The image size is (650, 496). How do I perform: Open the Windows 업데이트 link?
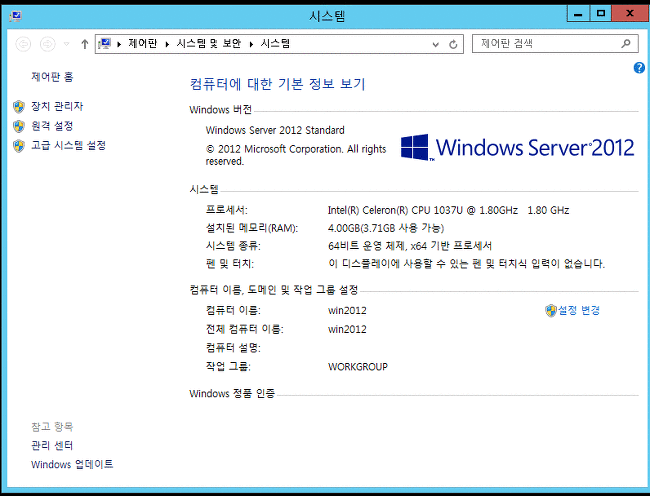(72, 465)
